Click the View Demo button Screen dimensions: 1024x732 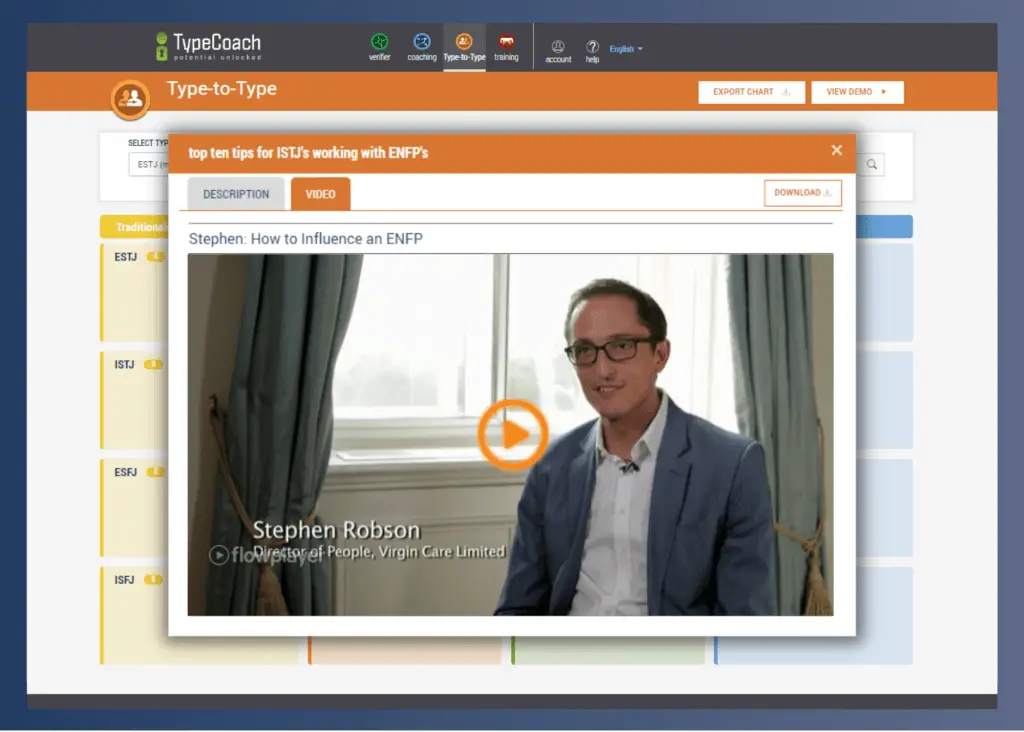click(857, 92)
